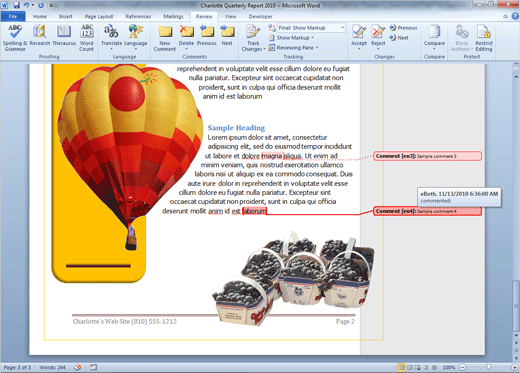Switch to the Page Layout tab

tap(99, 16)
